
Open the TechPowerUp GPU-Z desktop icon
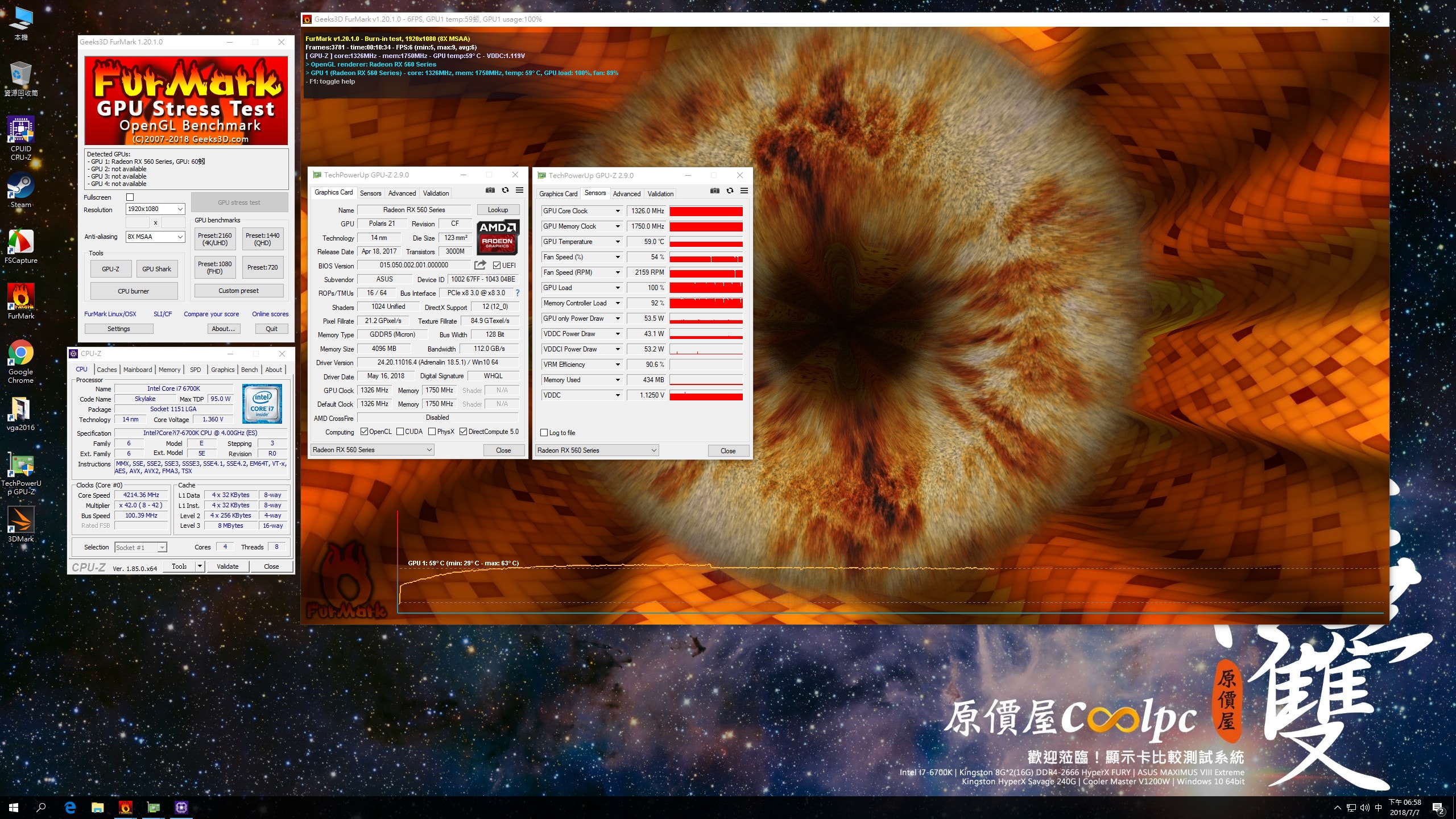(x=21, y=474)
